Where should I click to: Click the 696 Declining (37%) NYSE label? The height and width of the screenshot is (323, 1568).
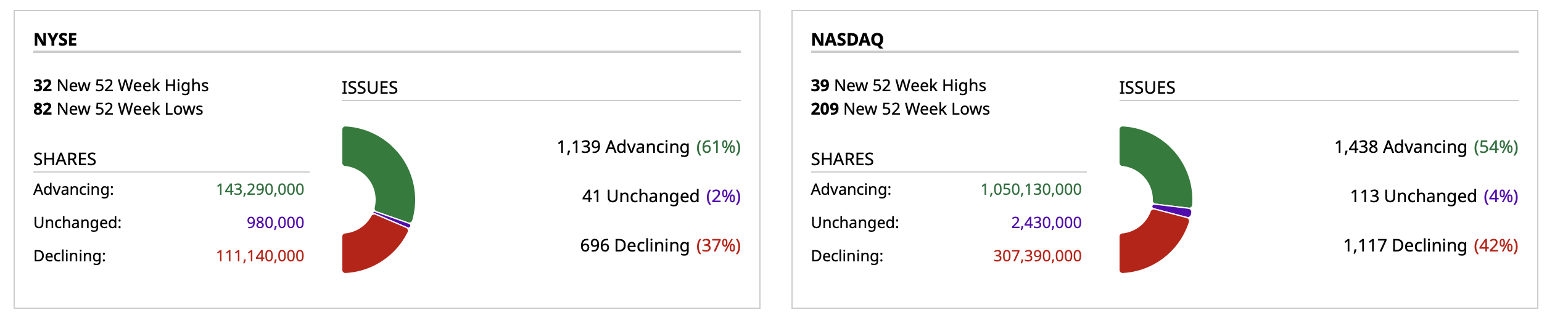click(x=660, y=245)
